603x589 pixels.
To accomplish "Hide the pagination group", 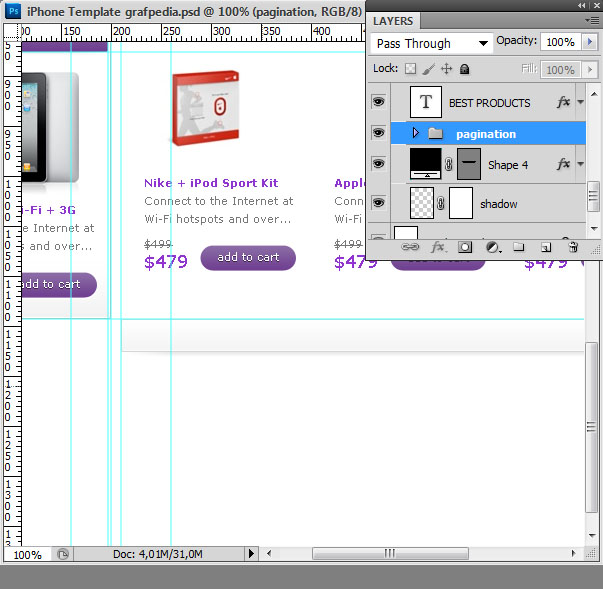I will (x=378, y=133).
